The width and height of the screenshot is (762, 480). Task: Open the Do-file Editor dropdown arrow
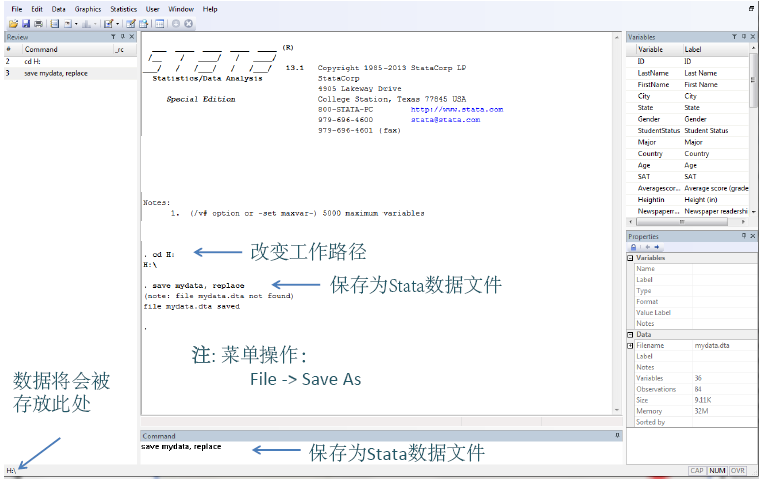click(118, 23)
